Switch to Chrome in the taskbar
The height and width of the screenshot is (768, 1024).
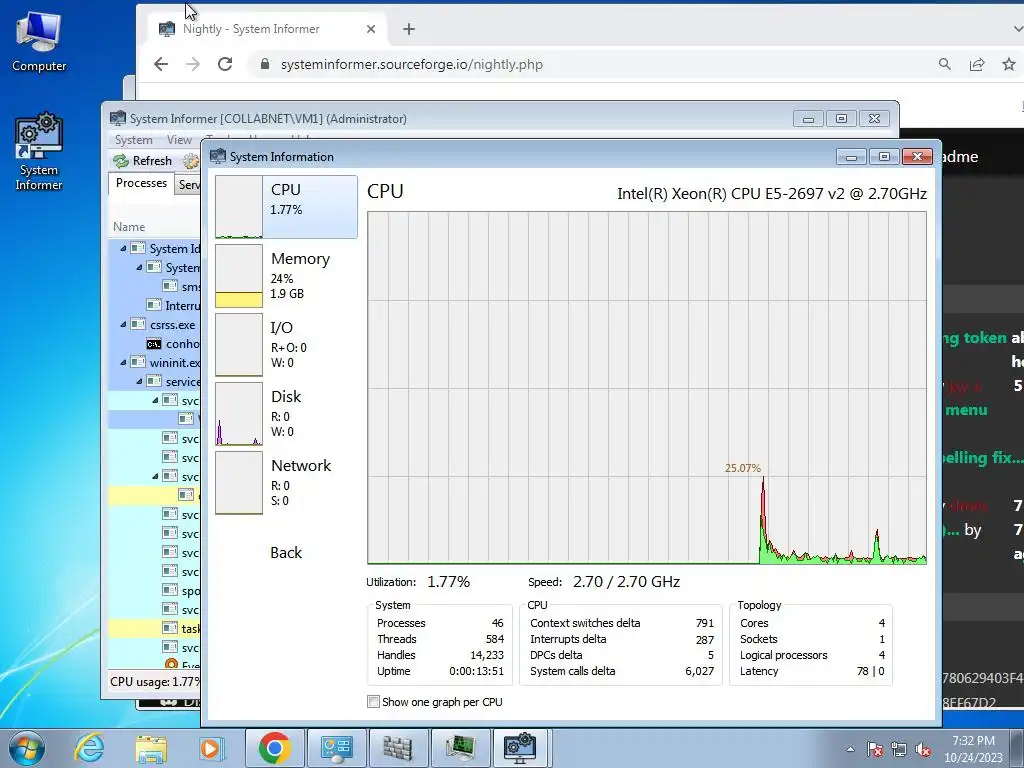coord(275,748)
